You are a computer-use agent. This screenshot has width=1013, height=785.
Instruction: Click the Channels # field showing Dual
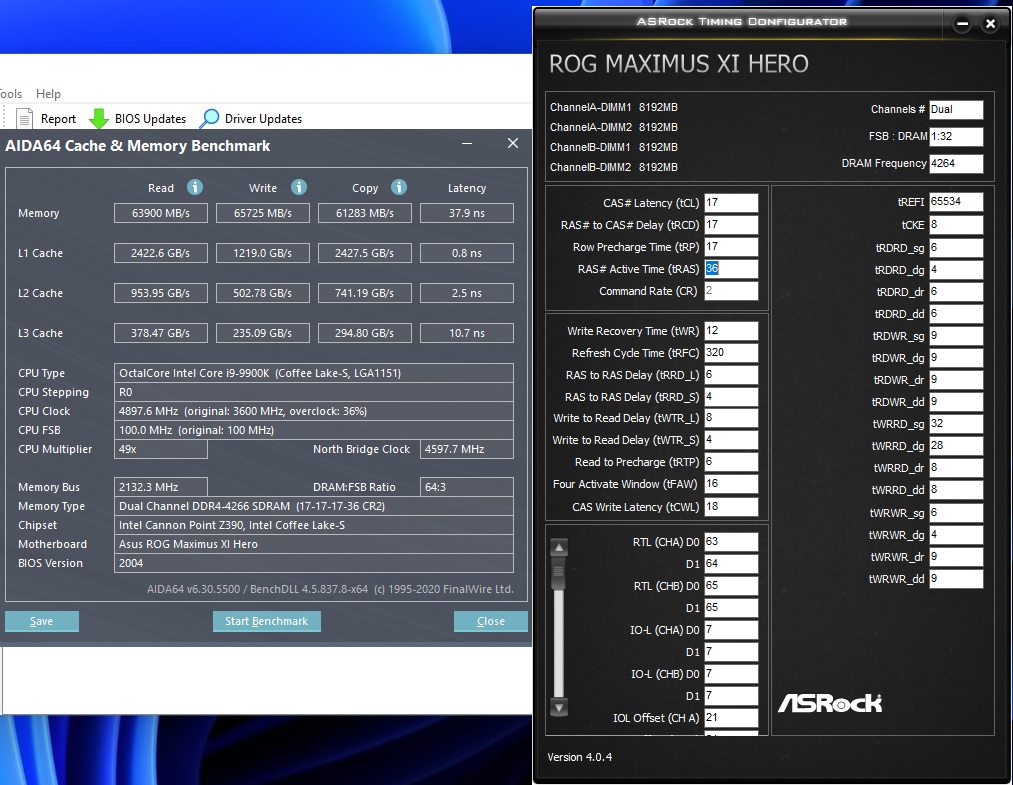pos(956,109)
